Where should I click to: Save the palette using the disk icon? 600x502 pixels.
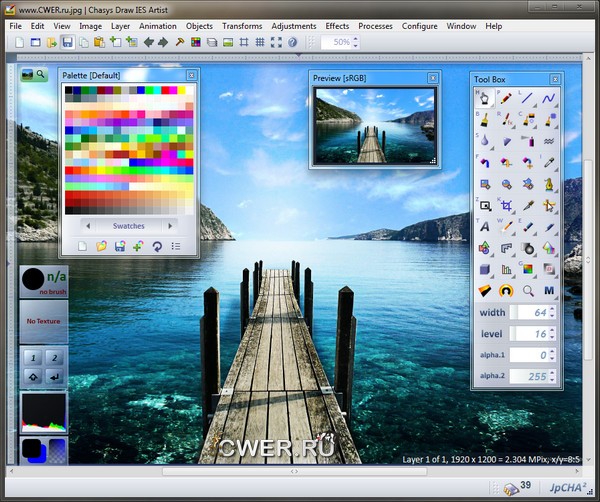119,246
